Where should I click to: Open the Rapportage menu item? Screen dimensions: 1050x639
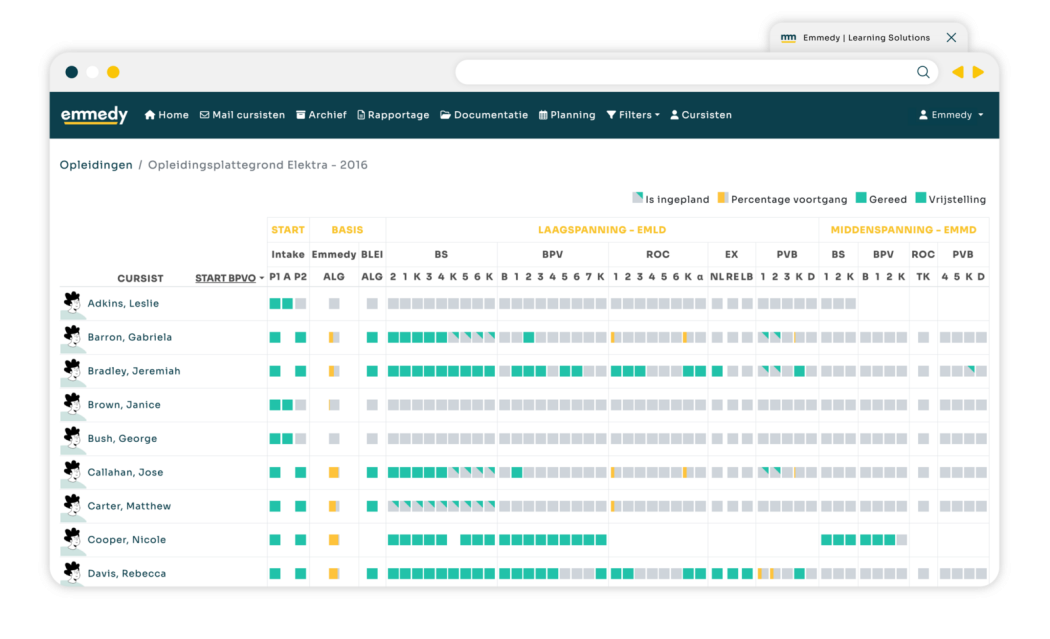point(393,115)
